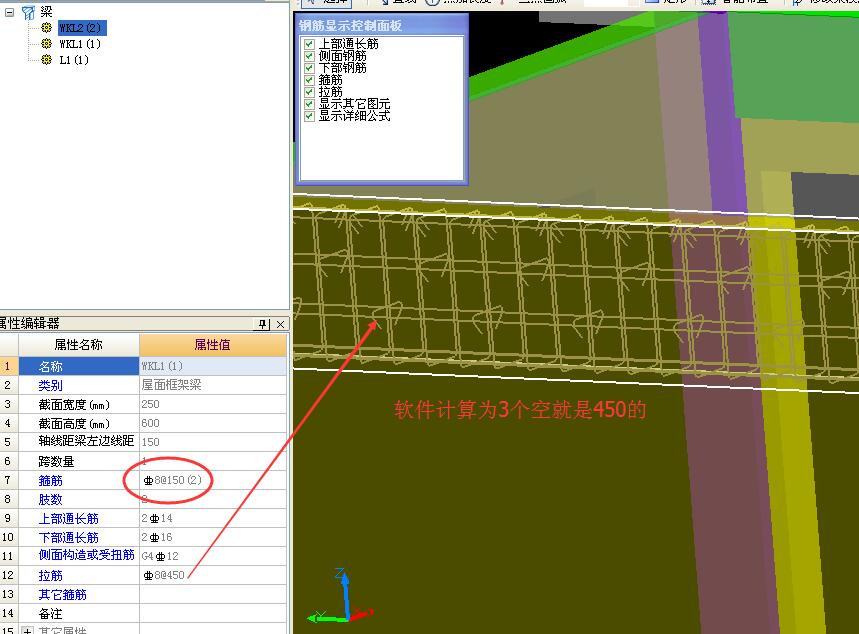Toggle the 拉筋 display checkbox in control panel

coord(309,92)
